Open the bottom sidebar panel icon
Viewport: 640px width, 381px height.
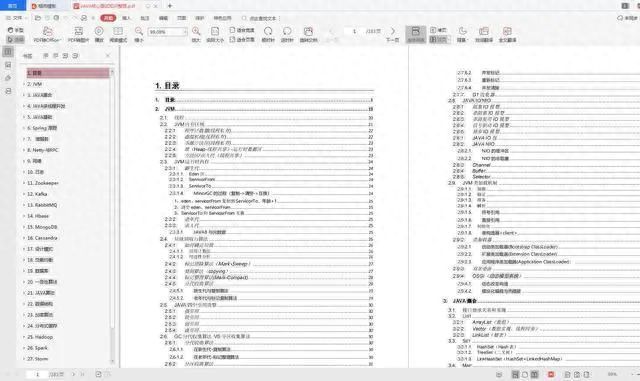[8, 91]
